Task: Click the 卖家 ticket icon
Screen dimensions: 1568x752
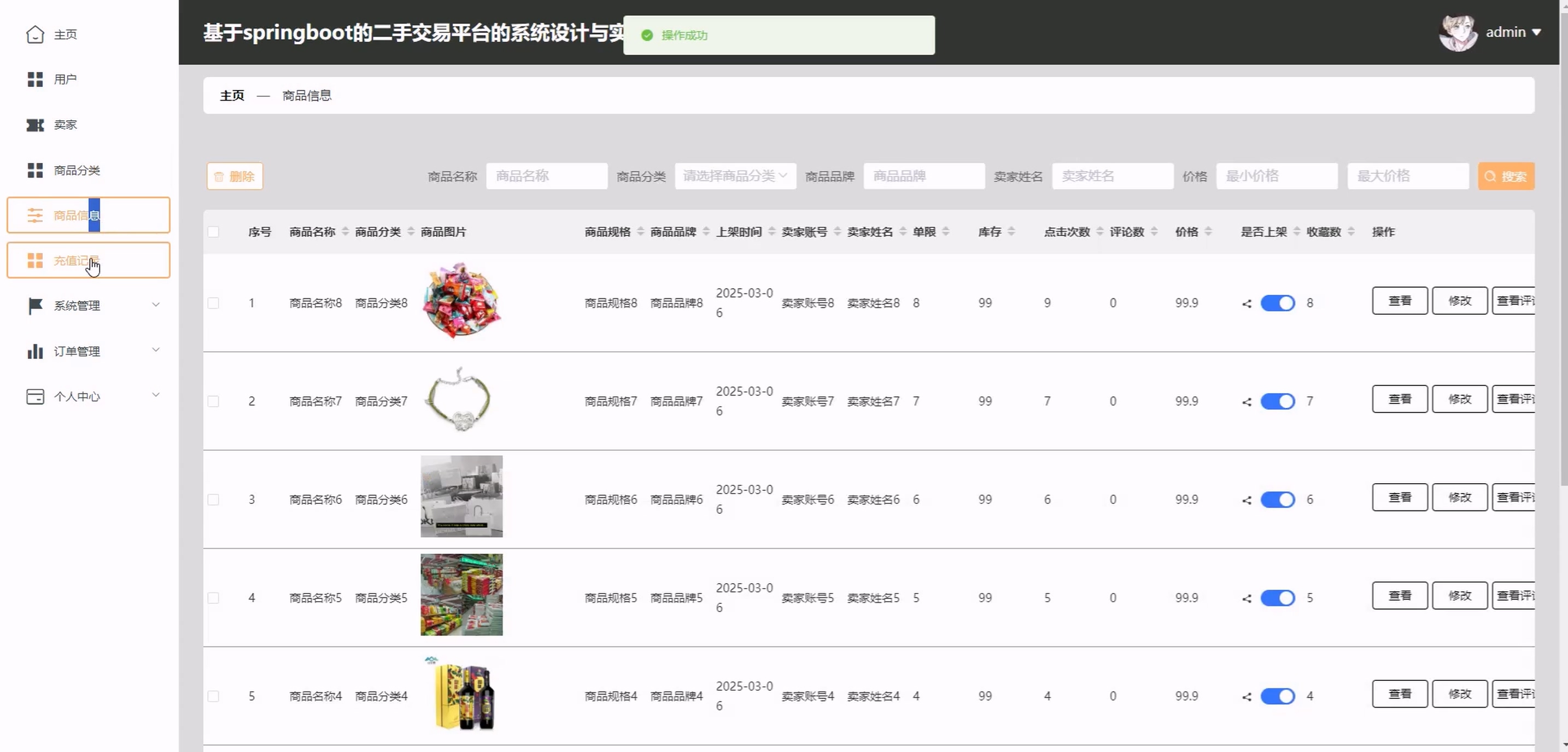Action: (34, 125)
